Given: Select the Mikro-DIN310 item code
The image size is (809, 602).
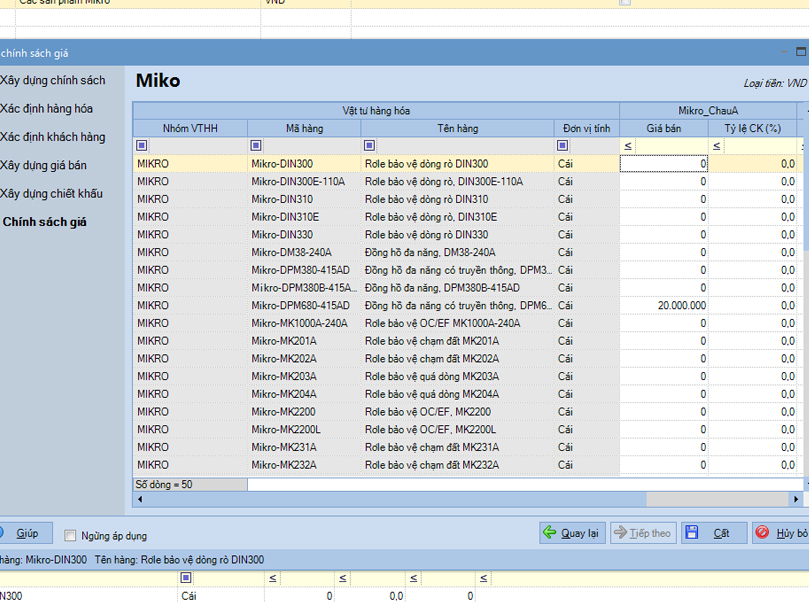Looking at the screenshot, I should point(282,199).
